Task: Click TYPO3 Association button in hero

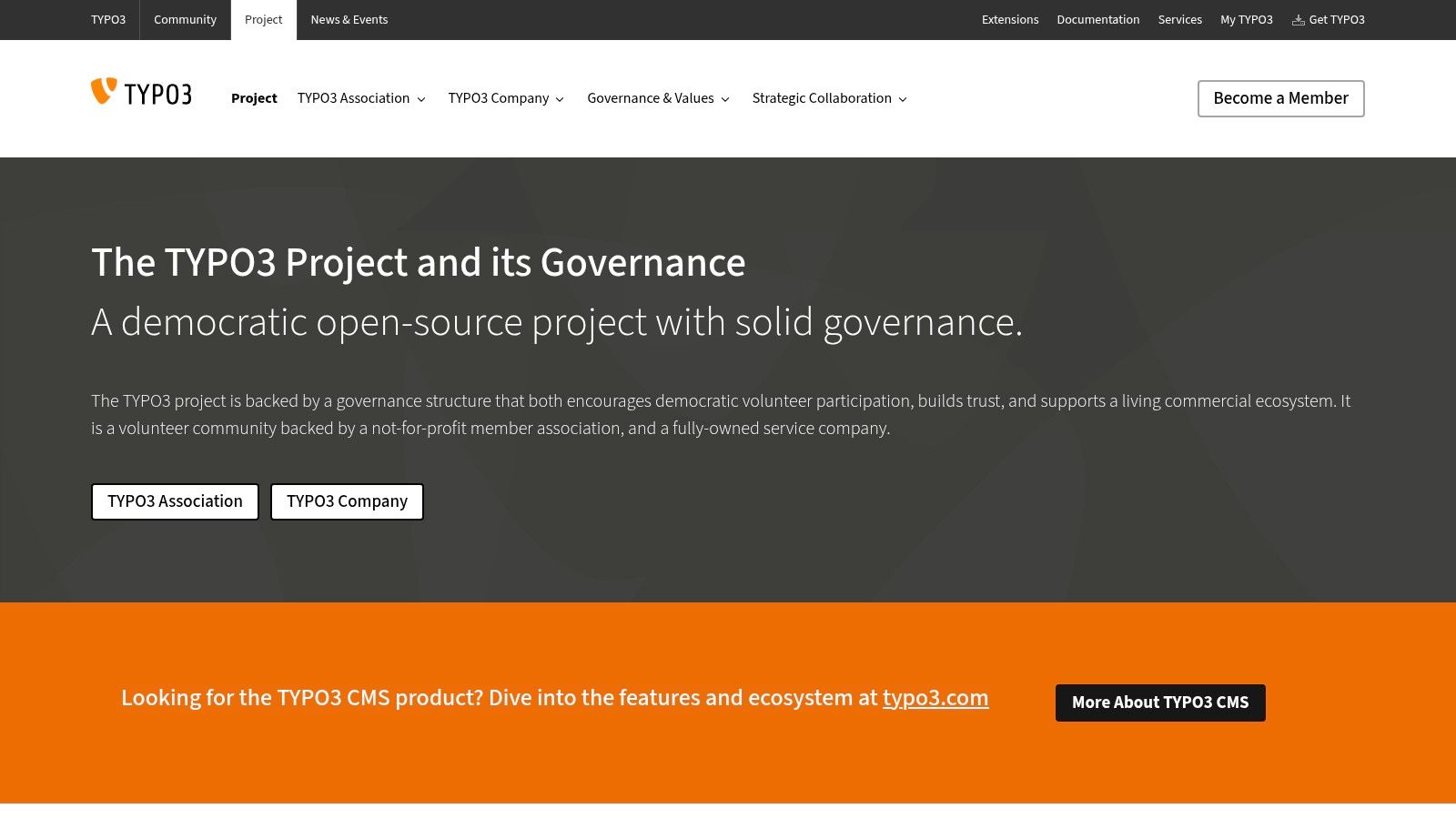Action: (x=175, y=501)
